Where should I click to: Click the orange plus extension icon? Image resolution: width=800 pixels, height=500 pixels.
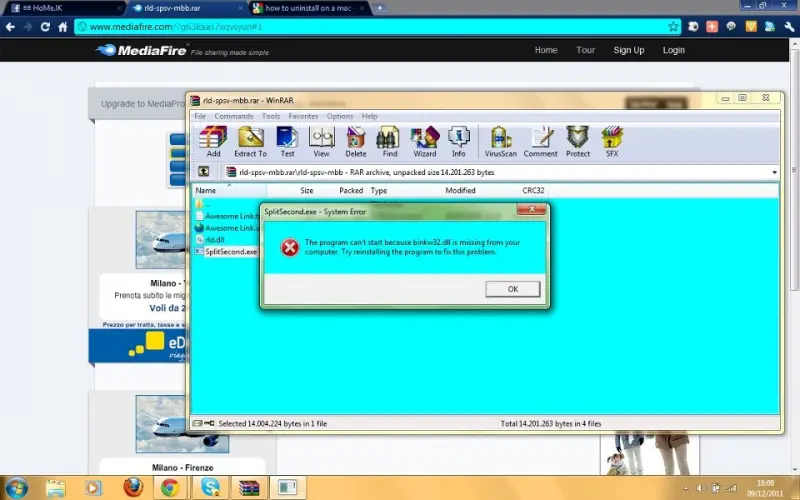(712, 27)
